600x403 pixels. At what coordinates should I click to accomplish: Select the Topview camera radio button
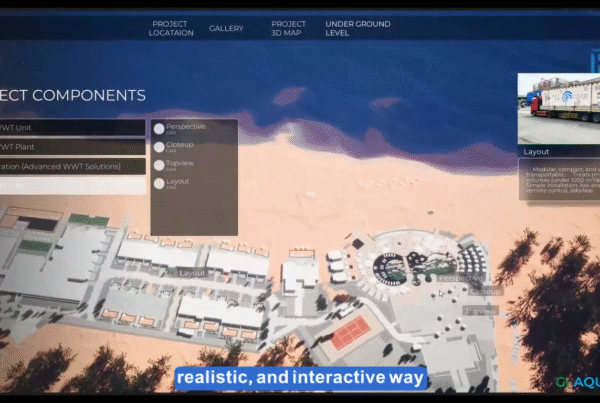tap(159, 165)
